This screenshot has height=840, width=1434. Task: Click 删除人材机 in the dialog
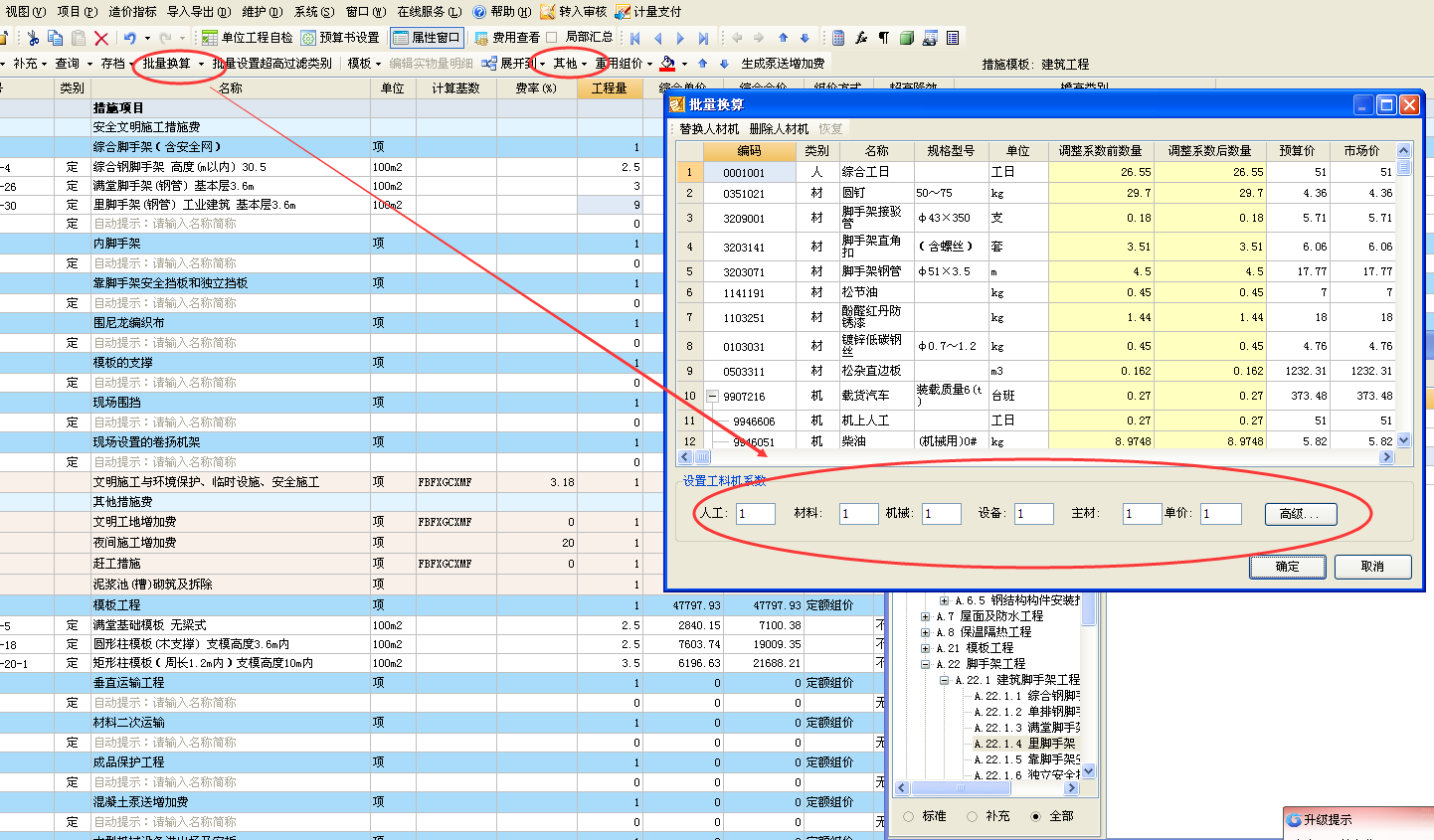pos(779,129)
